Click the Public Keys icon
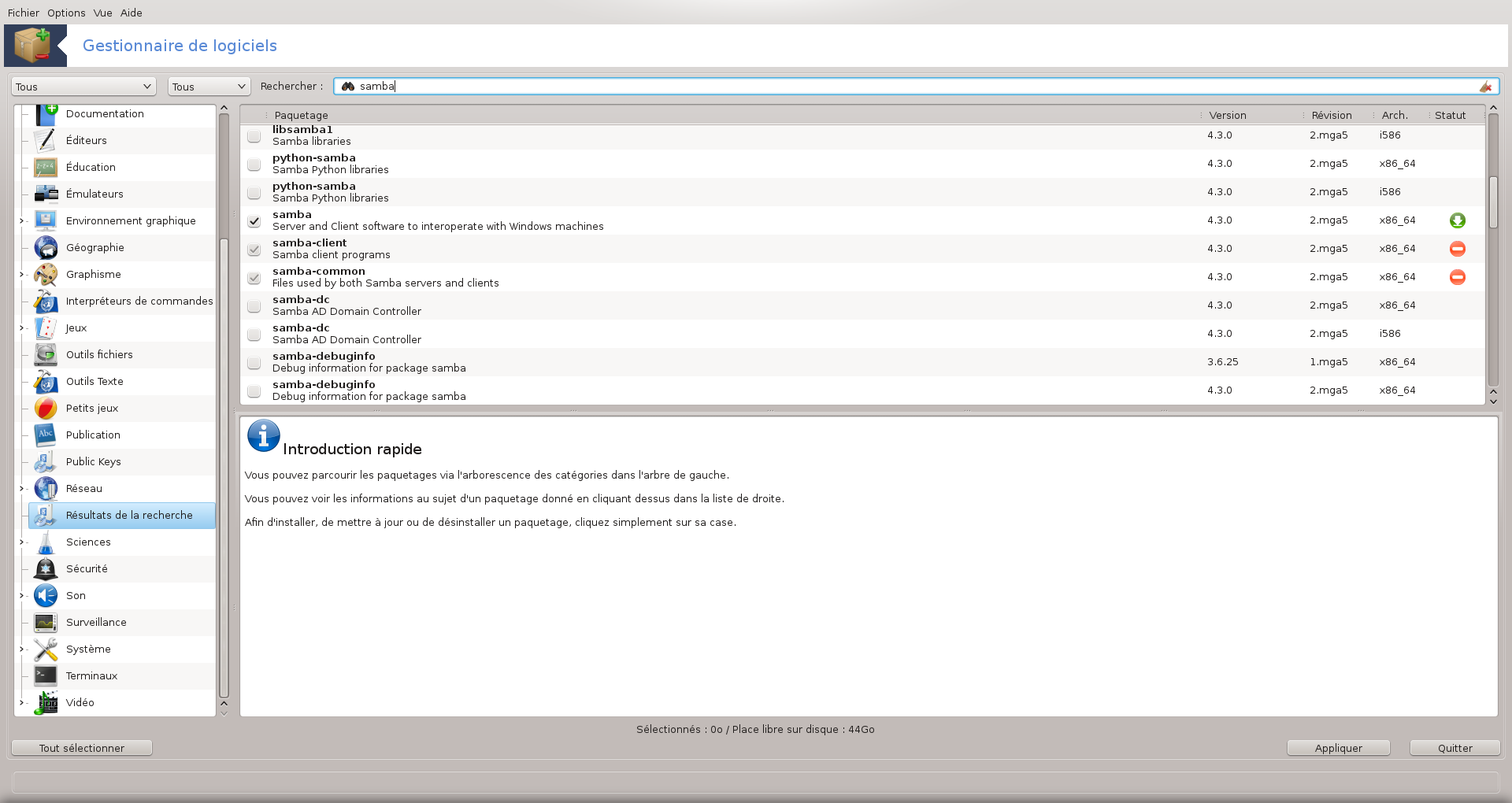1512x803 pixels. (46, 462)
